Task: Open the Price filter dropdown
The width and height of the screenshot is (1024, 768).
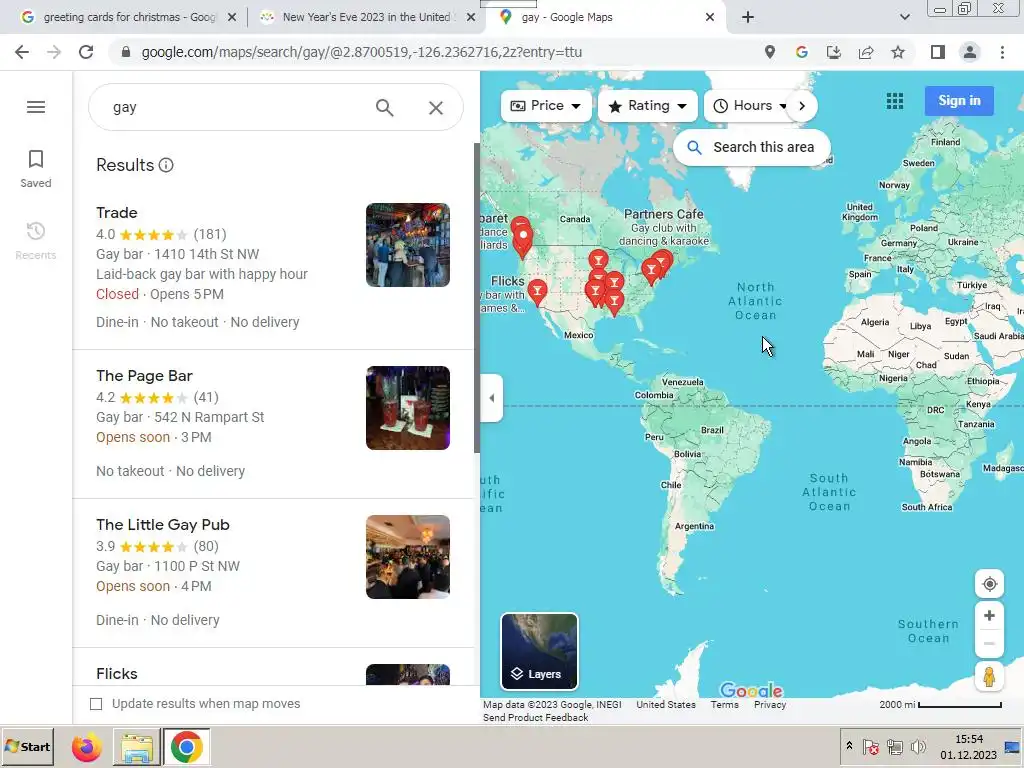Action: tap(546, 106)
